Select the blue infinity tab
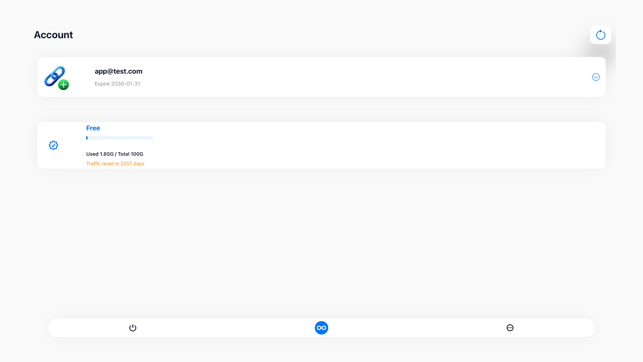Viewport: 643px width, 362px height. (321, 328)
